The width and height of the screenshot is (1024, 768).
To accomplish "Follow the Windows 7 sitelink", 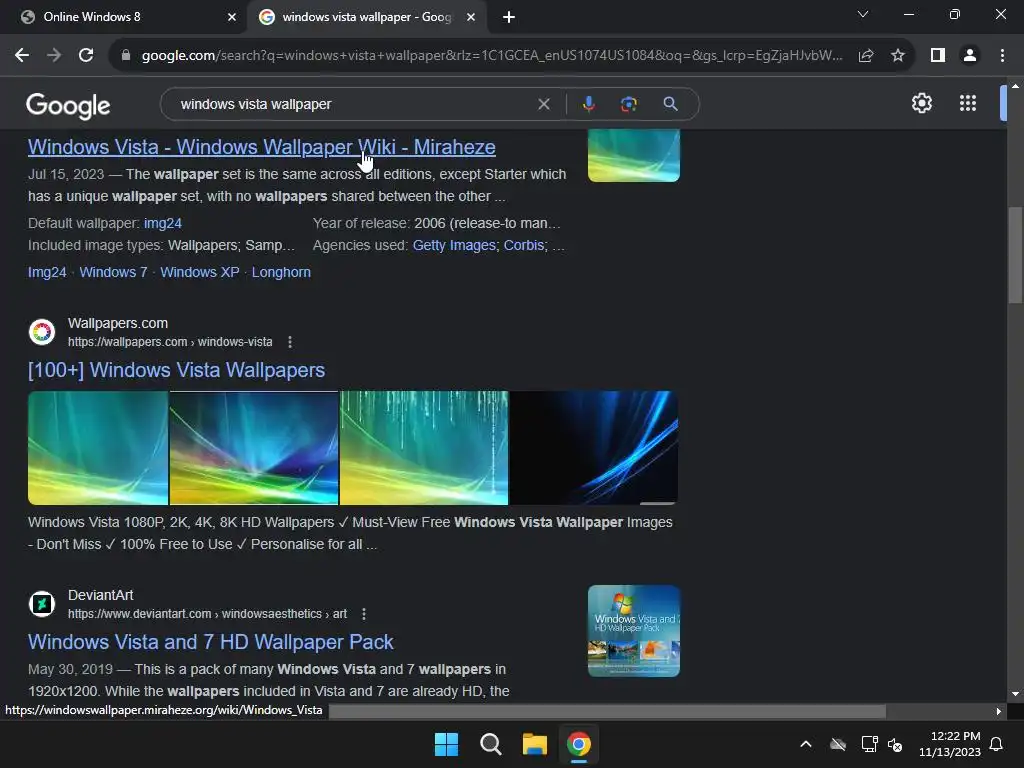I will (113, 272).
